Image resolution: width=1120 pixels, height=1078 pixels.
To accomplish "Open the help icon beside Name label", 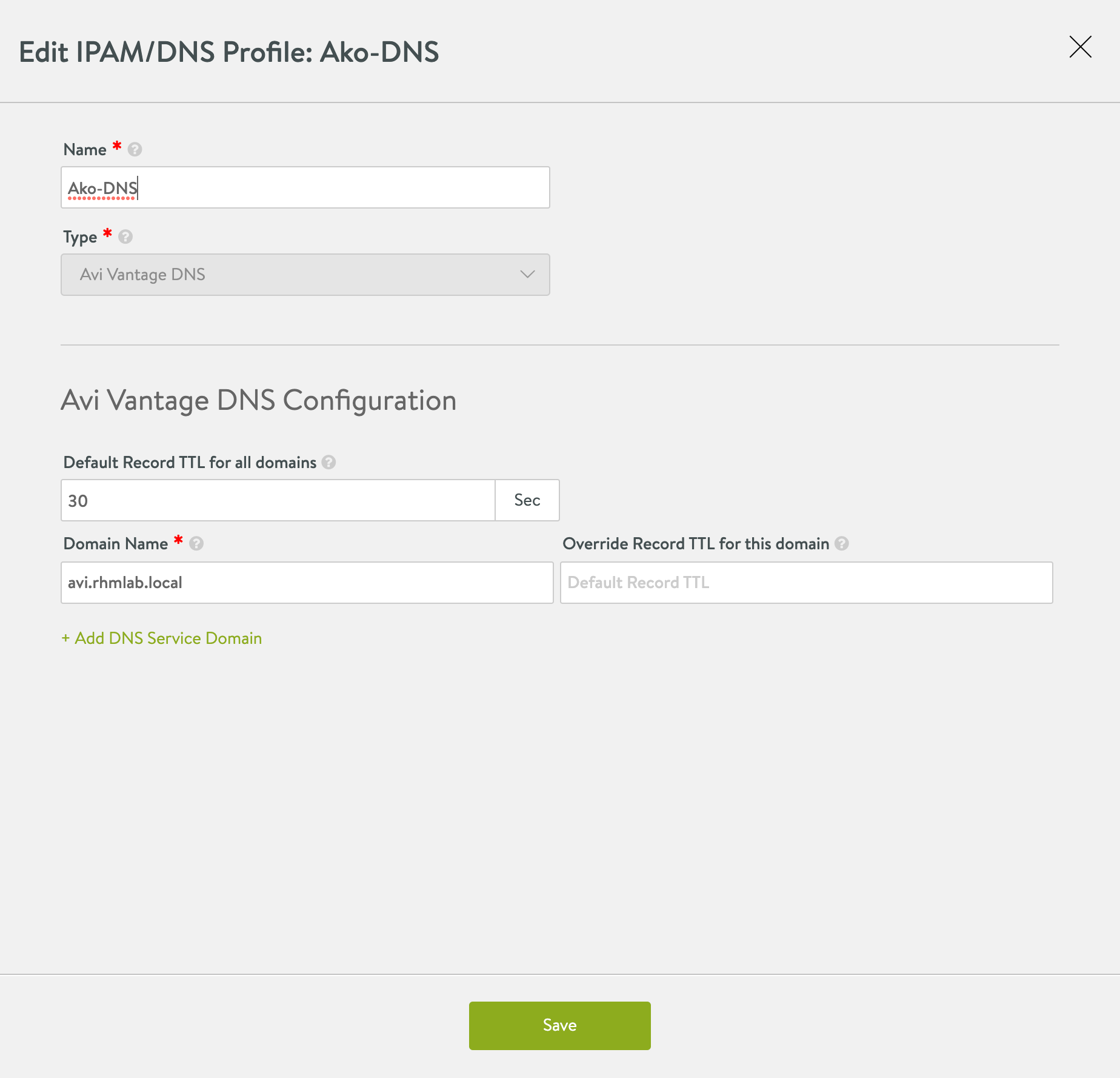I will pos(135,149).
